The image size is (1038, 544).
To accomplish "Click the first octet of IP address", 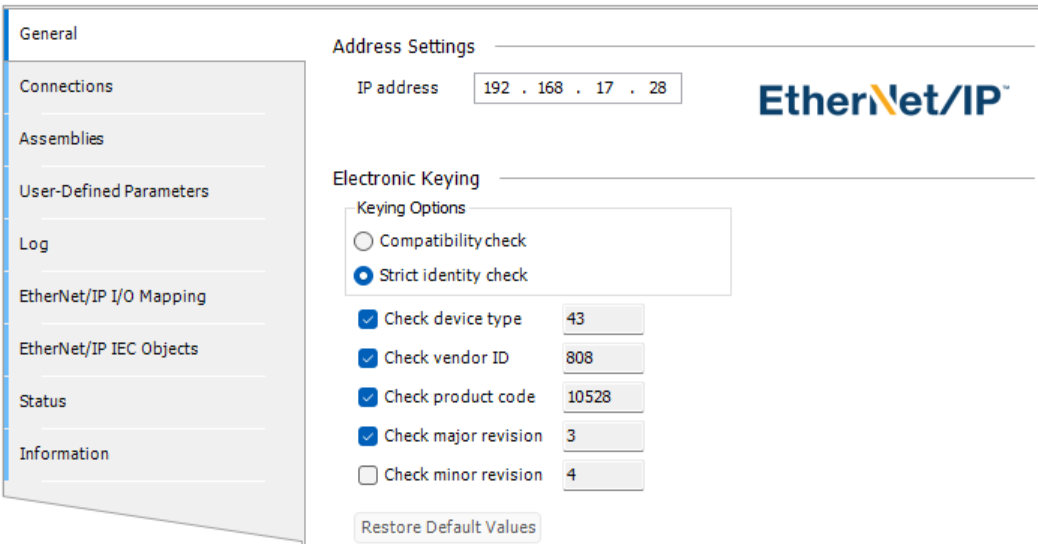I will [x=496, y=88].
